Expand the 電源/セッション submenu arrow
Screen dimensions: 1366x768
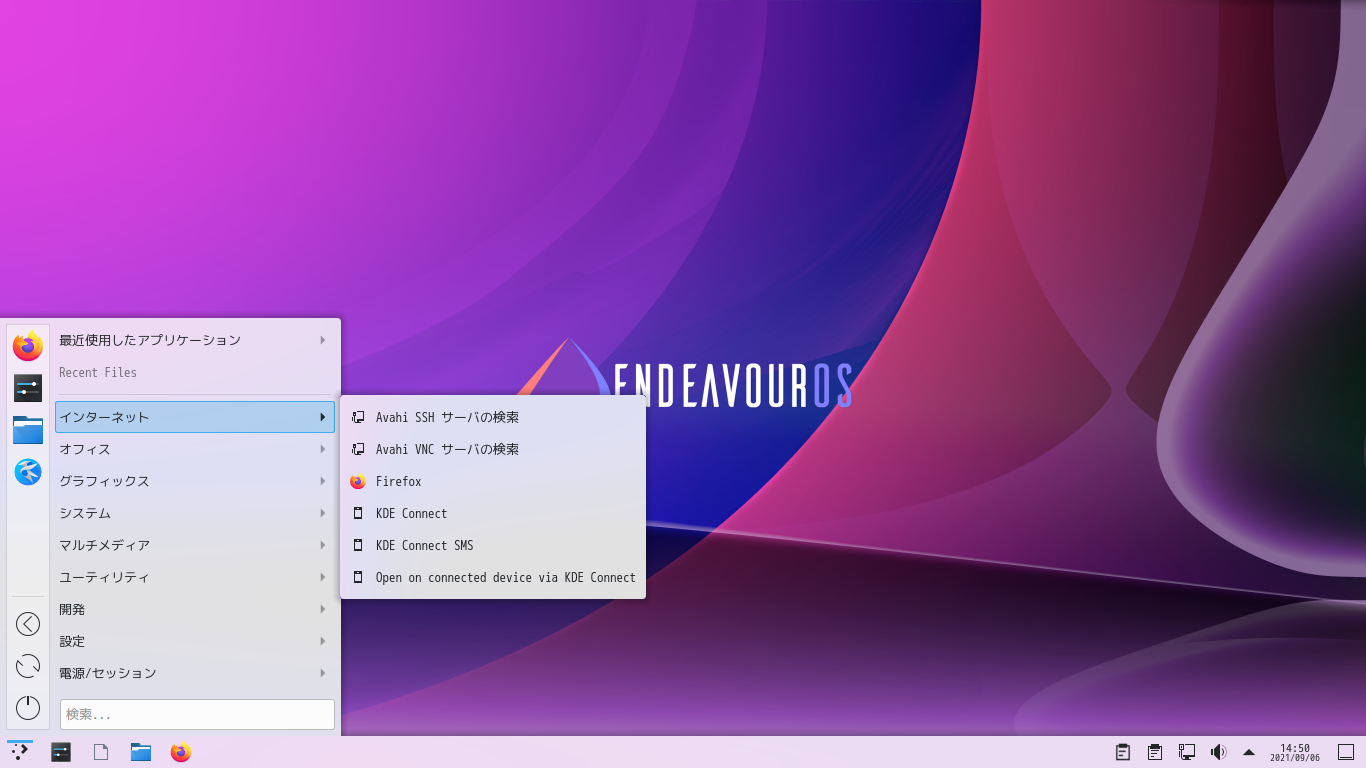point(323,673)
